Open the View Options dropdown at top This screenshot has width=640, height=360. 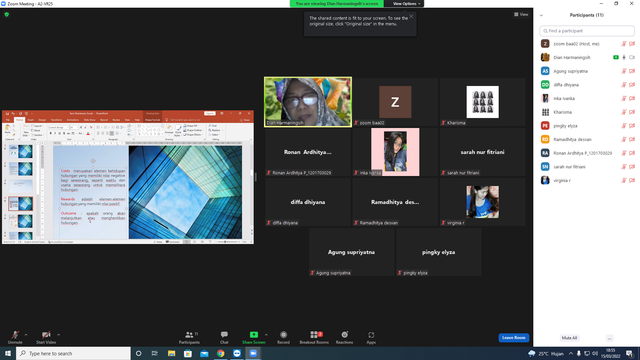point(406,4)
